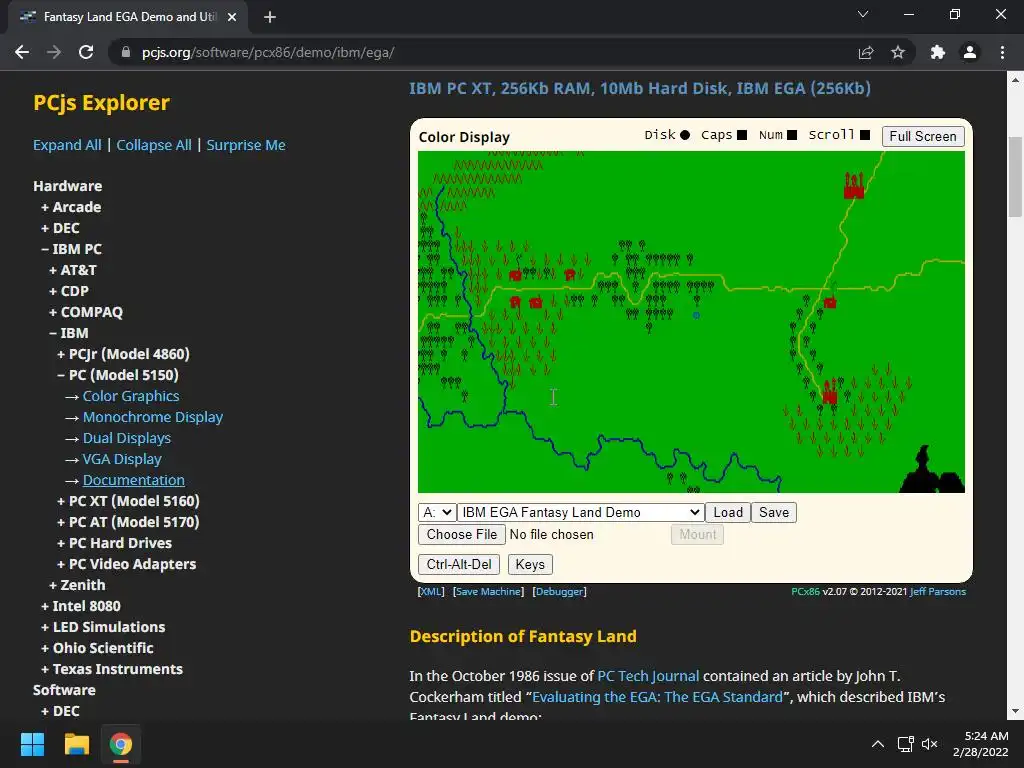Image resolution: width=1024 pixels, height=768 pixels.
Task: Open the Documentation link
Action: 133,480
